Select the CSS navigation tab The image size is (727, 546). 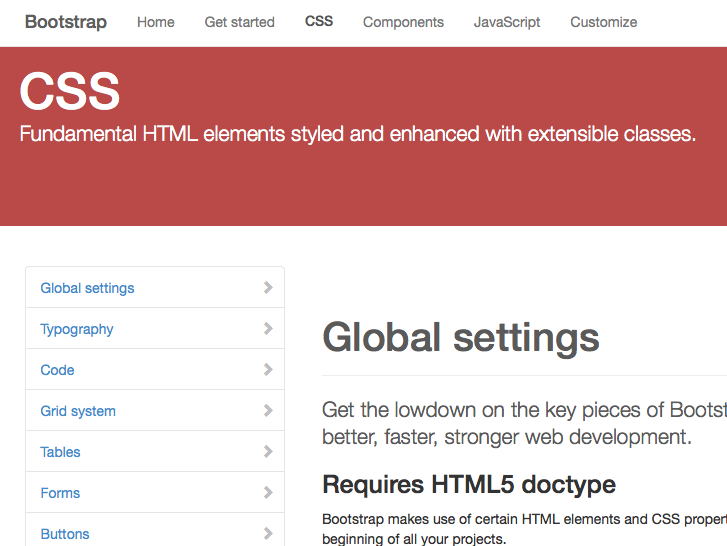[x=319, y=21]
